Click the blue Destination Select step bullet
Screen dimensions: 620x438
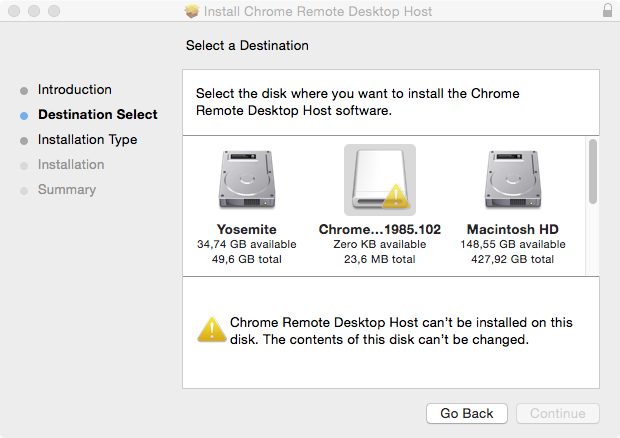(x=24, y=116)
